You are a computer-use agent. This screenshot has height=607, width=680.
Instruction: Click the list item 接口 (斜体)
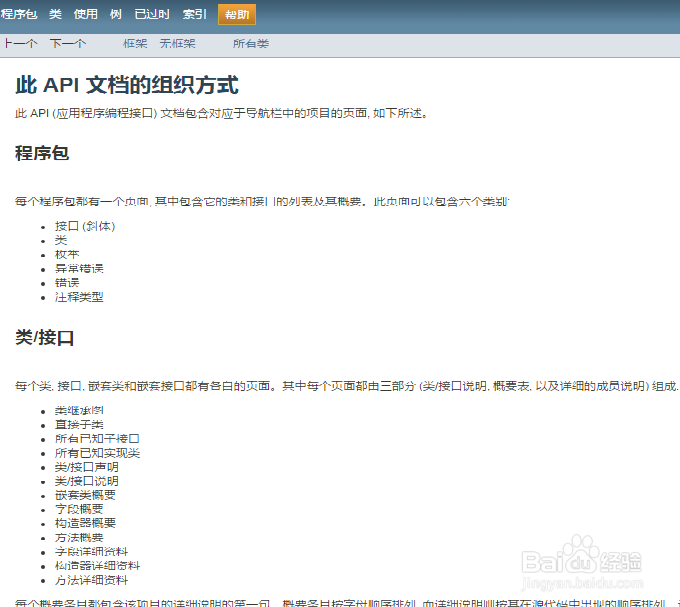pos(85,226)
